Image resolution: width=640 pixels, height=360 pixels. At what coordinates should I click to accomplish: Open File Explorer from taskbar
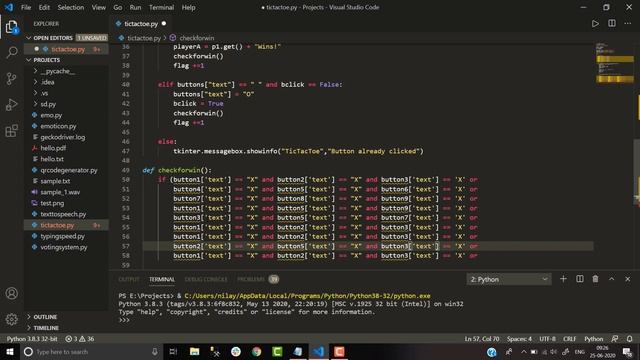tap(194, 351)
